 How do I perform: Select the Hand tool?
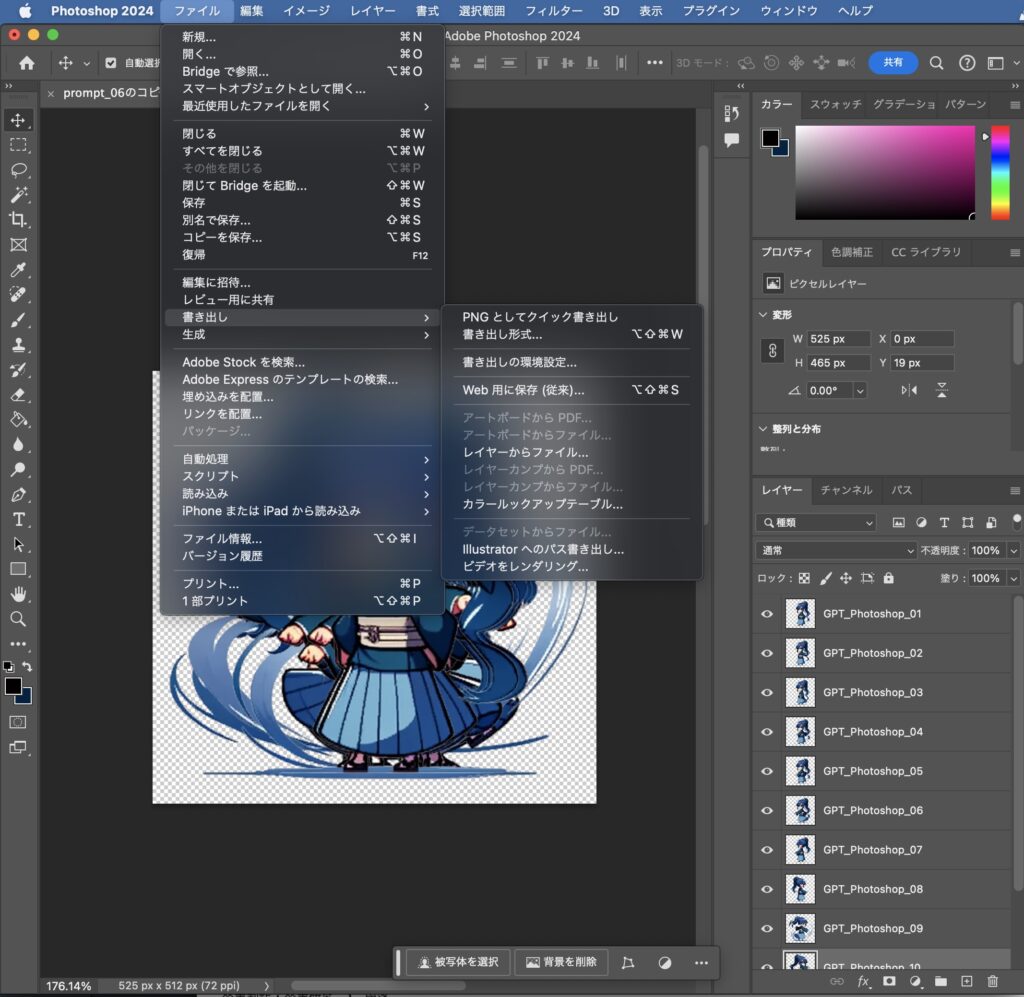[x=18, y=594]
